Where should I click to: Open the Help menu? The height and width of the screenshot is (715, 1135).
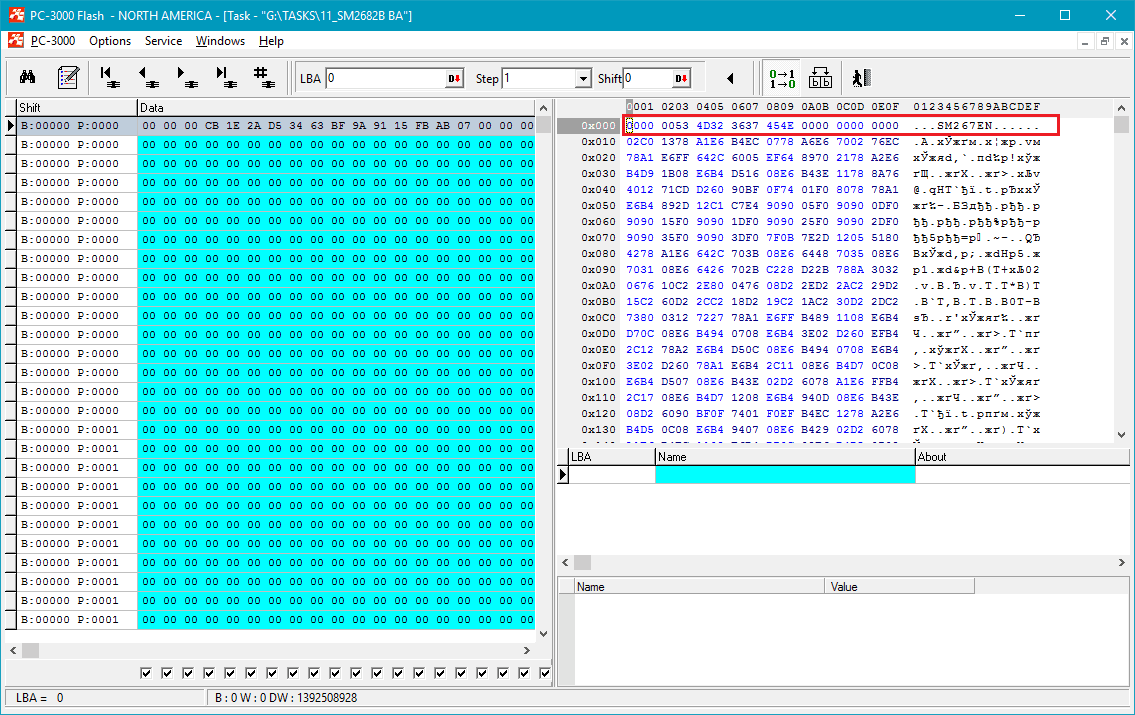point(271,41)
